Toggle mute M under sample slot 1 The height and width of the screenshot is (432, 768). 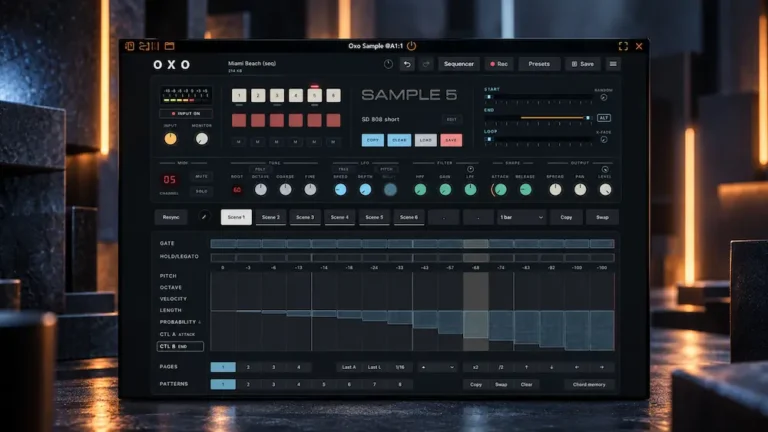pyautogui.click(x=239, y=142)
